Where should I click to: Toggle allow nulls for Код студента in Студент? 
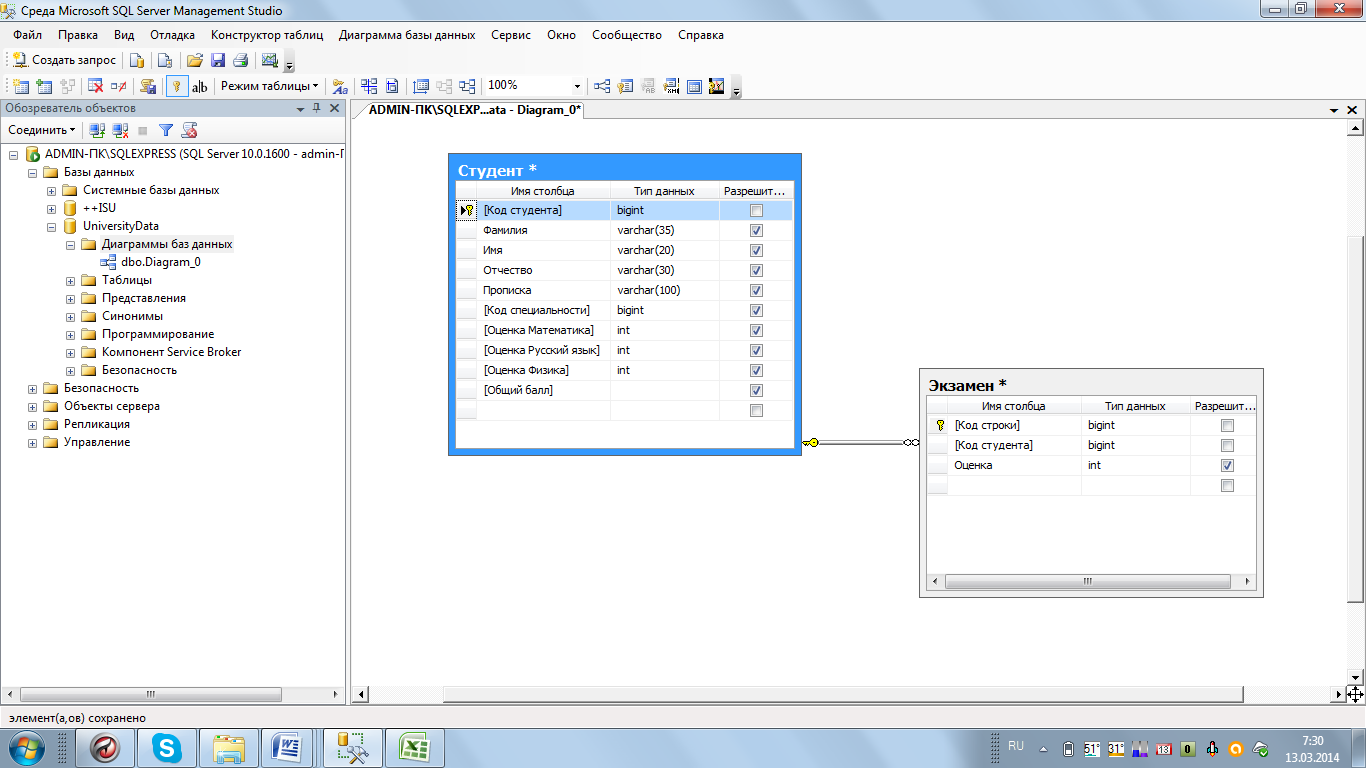coord(756,210)
